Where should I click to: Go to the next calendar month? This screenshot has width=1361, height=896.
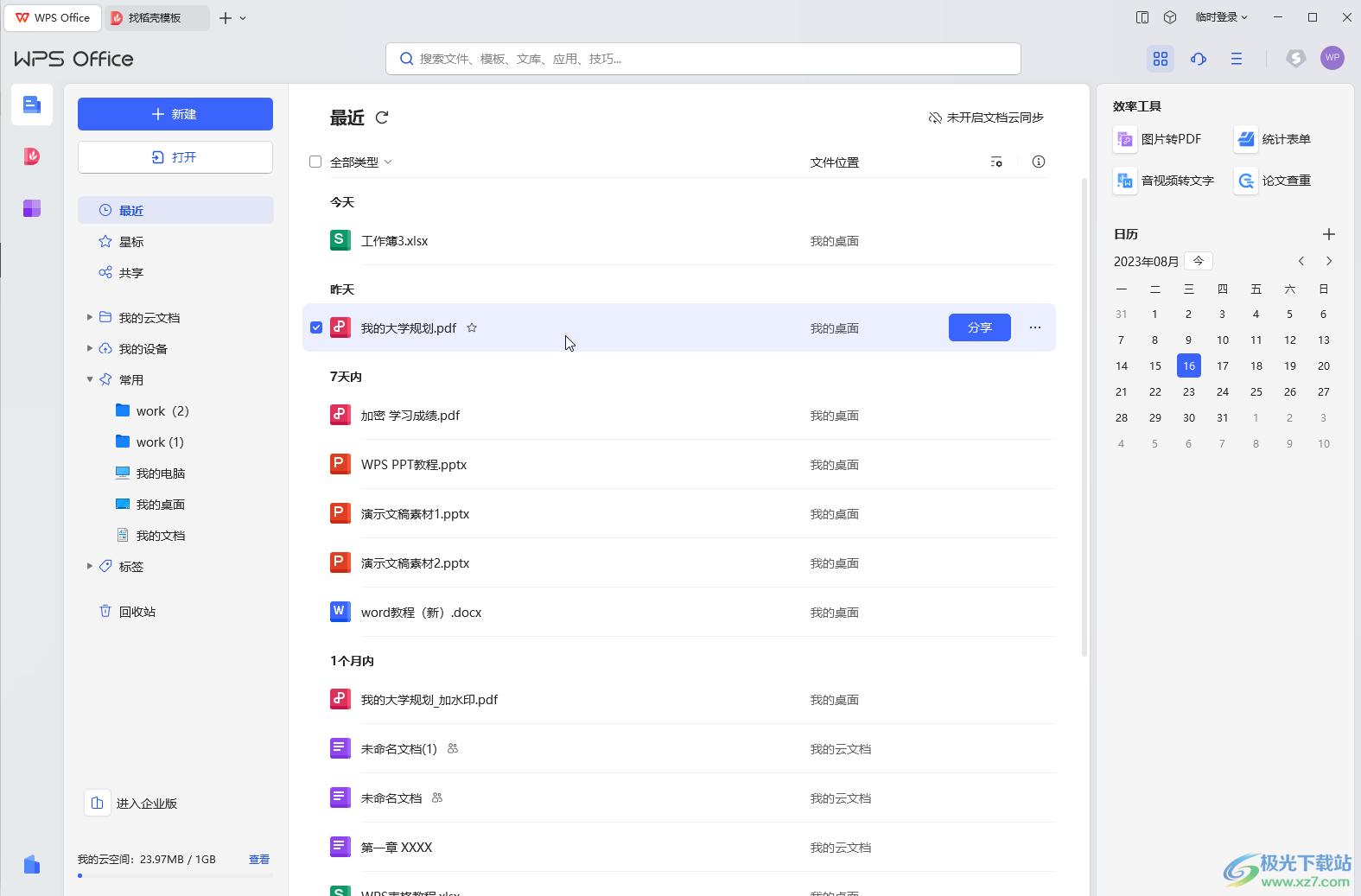(x=1329, y=261)
